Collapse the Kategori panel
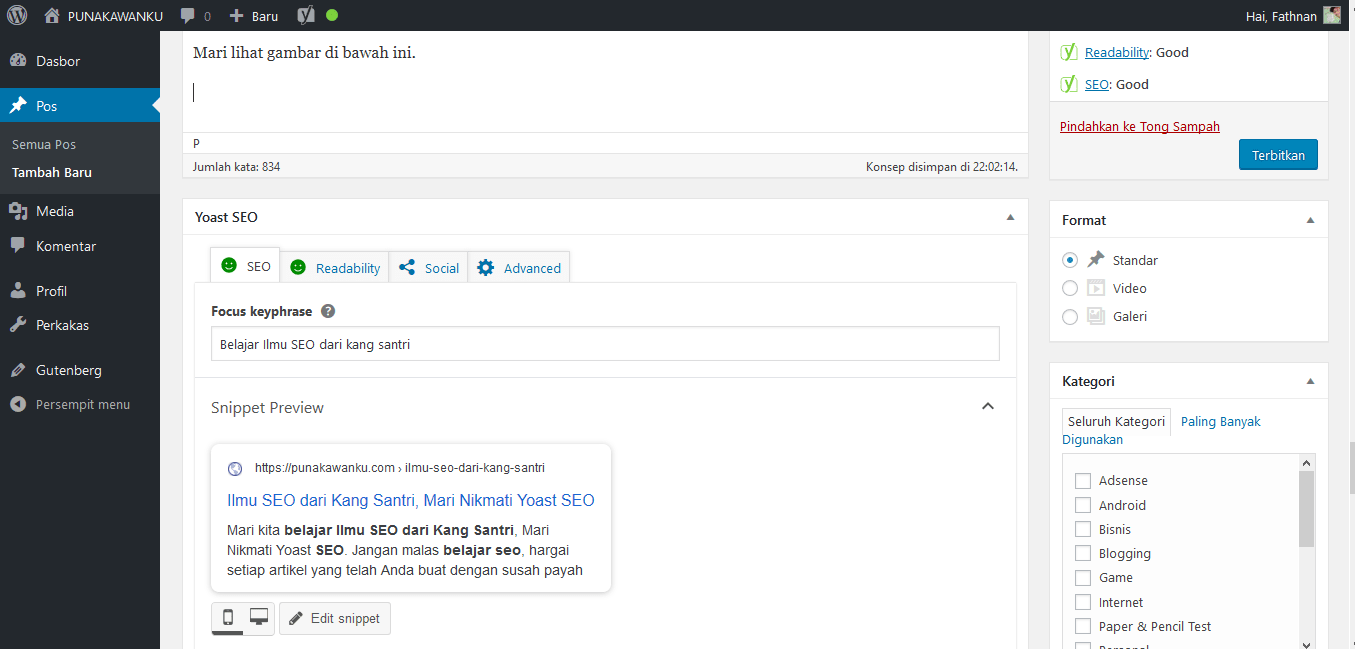 (x=1310, y=381)
